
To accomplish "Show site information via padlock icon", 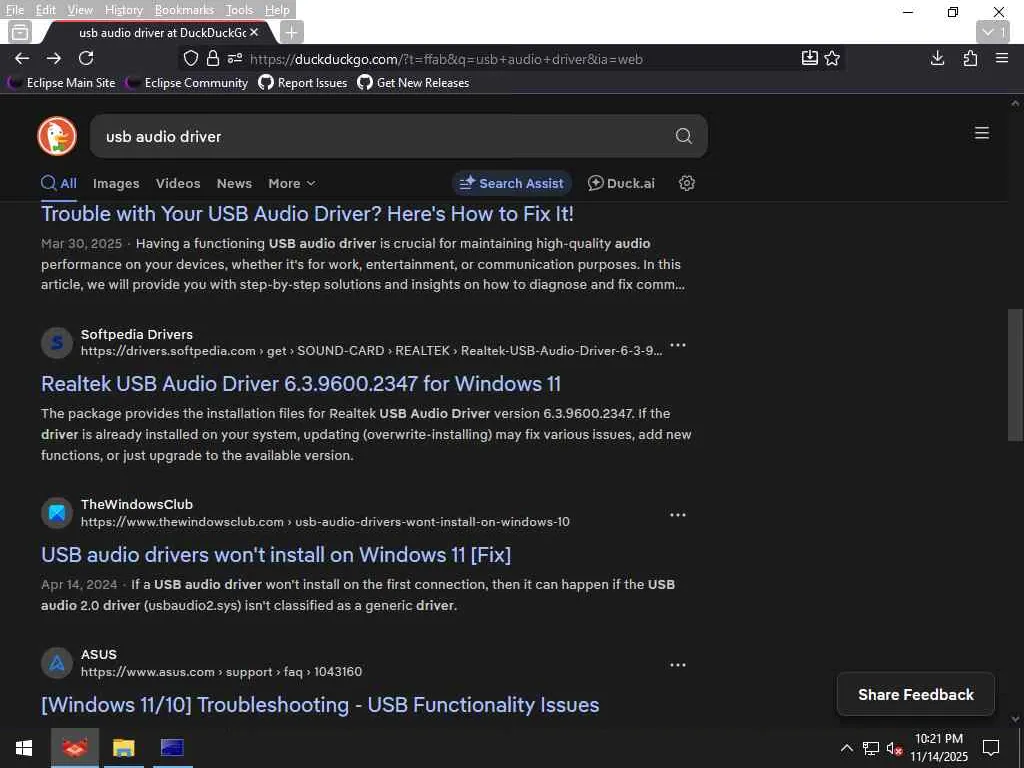I will coord(213,59).
